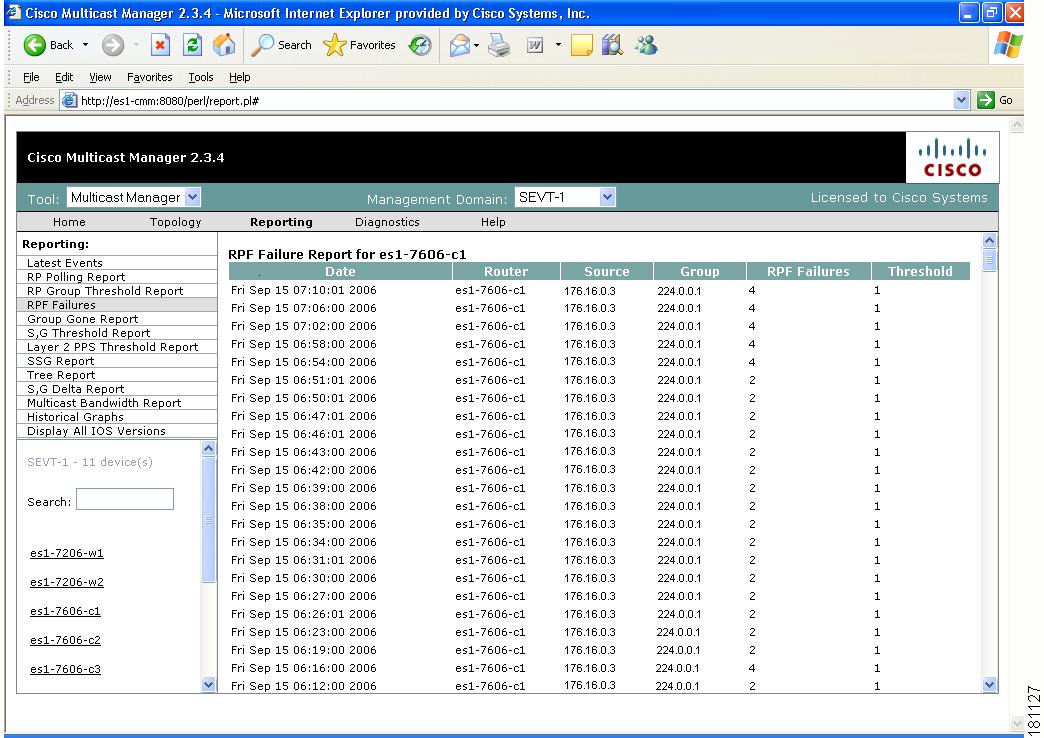Click the device list scroll-down arrow
The width and height of the screenshot is (1044, 738).
pos(208,685)
